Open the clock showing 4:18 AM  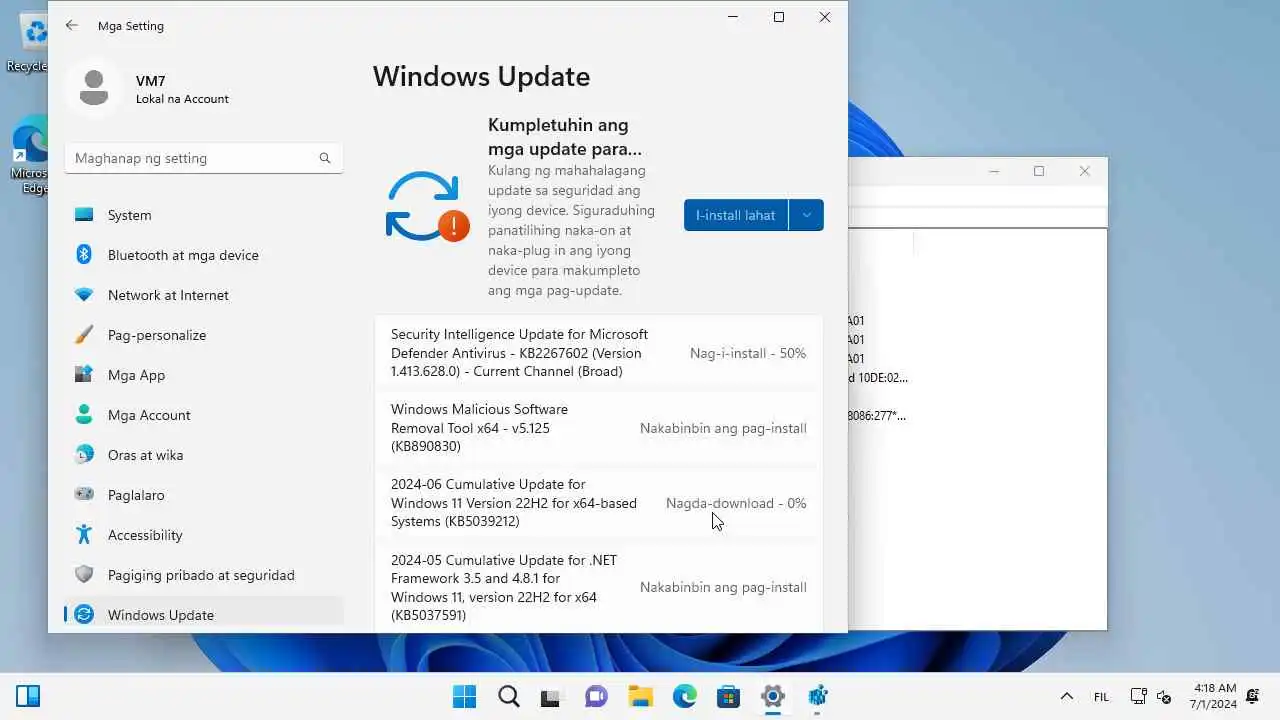click(1213, 696)
